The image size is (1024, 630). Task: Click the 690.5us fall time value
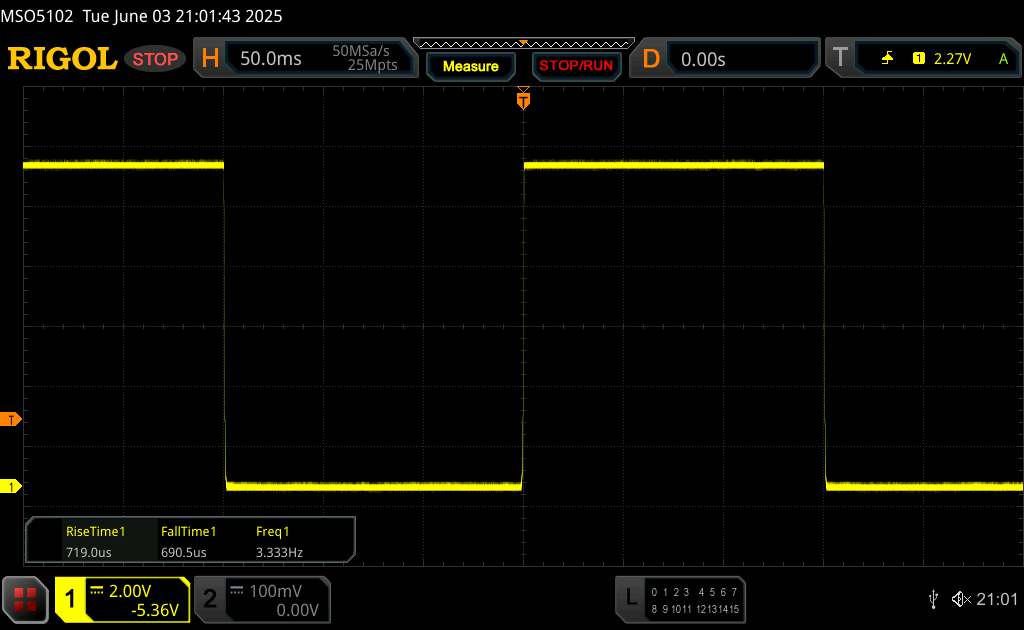tap(184, 552)
